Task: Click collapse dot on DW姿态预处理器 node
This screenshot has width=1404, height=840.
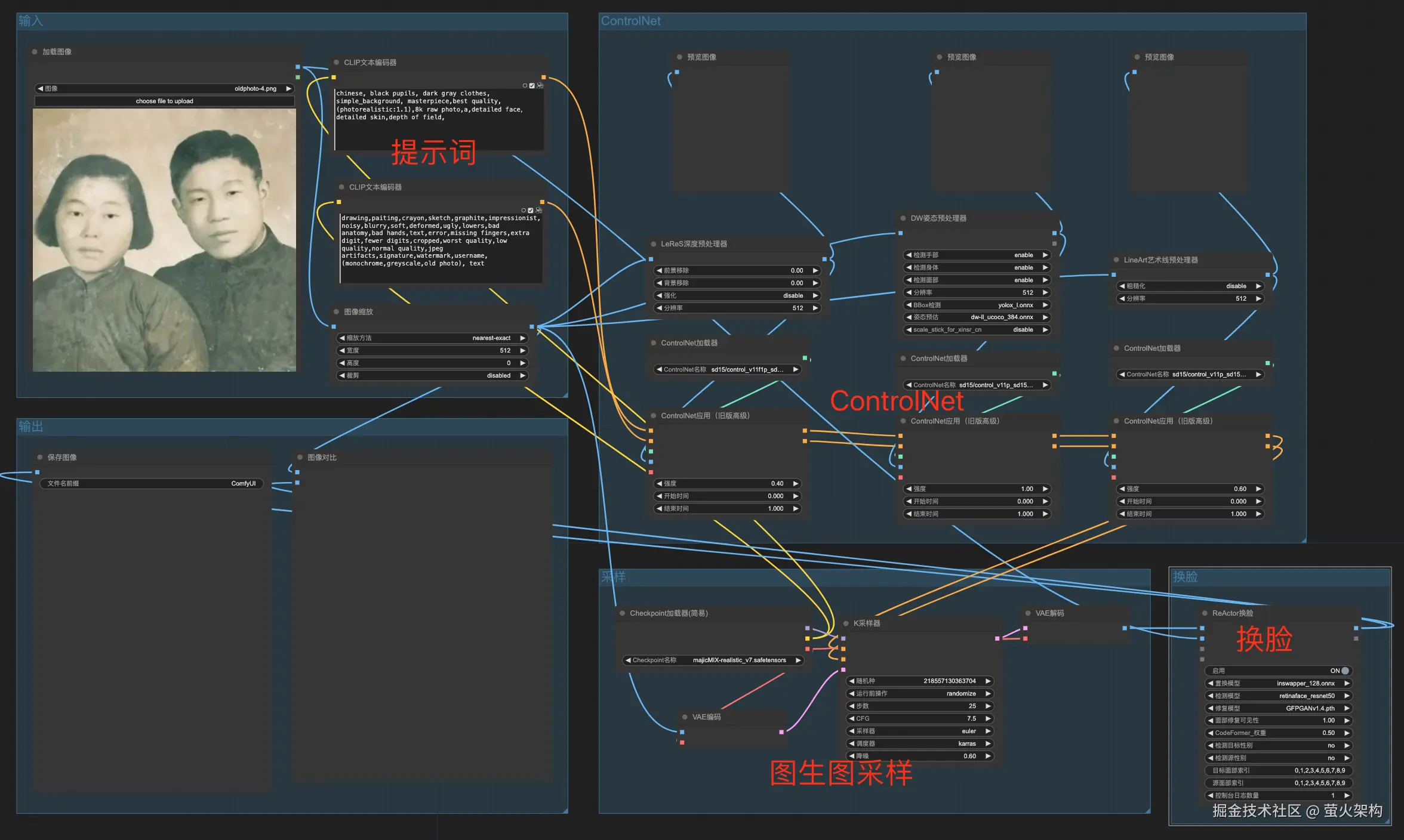Action: point(903,218)
